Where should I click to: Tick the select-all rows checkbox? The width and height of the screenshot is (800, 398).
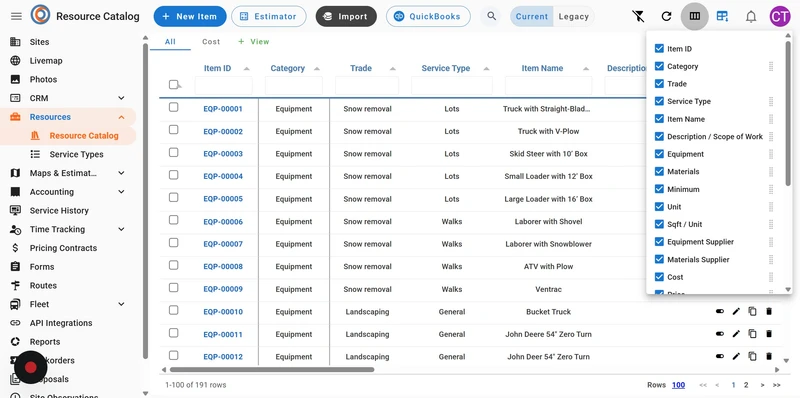(x=173, y=85)
